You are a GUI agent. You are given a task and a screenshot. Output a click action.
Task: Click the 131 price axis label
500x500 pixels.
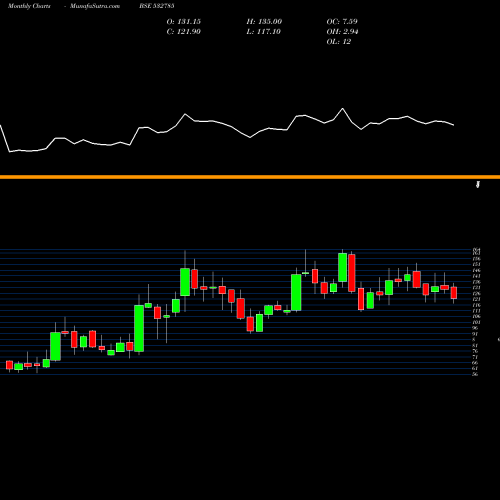tap(476, 287)
